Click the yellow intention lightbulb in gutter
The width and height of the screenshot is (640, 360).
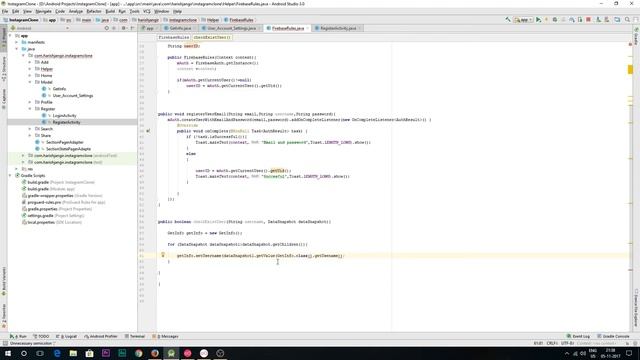pyautogui.click(x=163, y=255)
